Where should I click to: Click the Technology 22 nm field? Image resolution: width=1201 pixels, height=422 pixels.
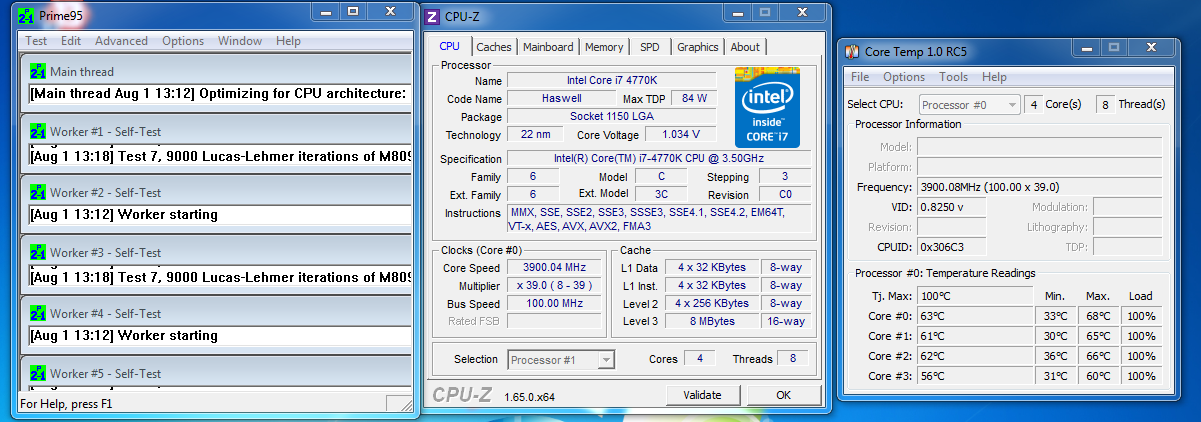(x=535, y=134)
